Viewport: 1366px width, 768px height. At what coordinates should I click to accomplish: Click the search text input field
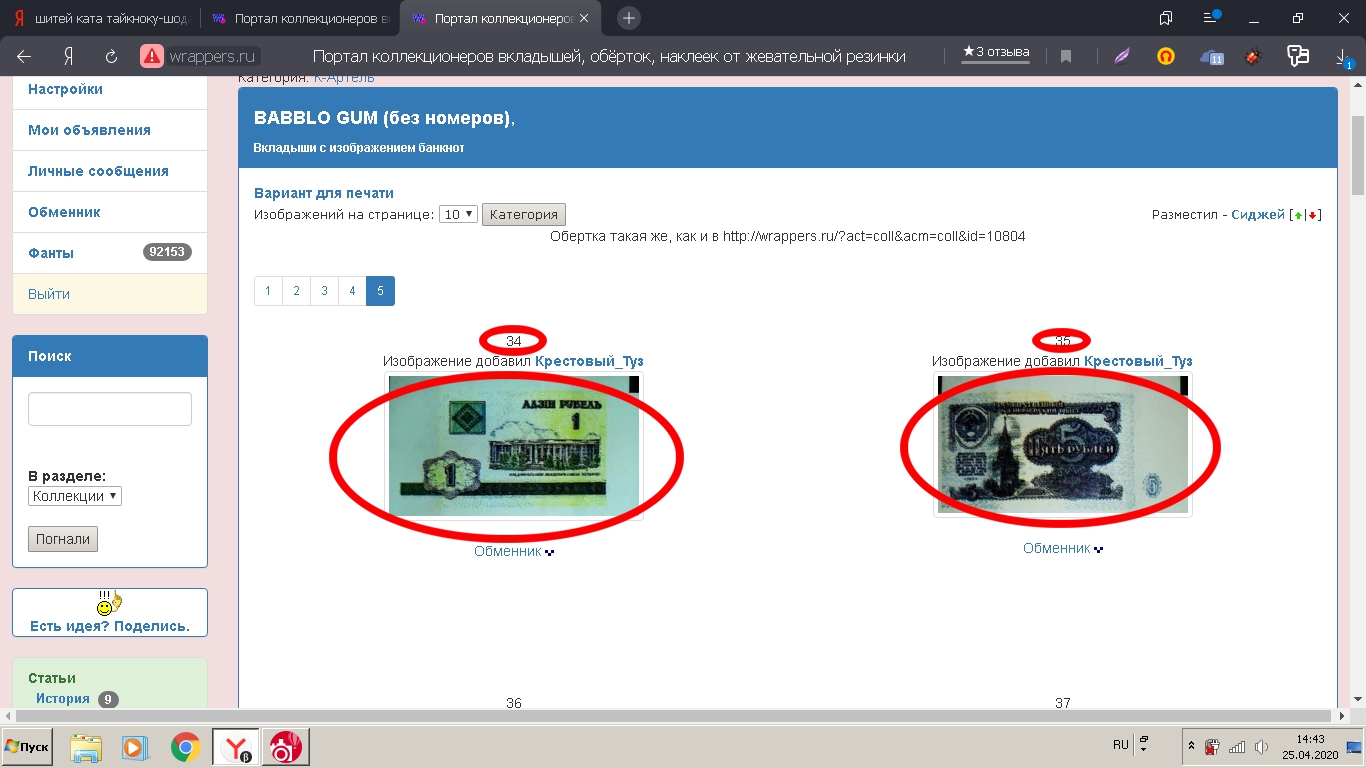110,409
